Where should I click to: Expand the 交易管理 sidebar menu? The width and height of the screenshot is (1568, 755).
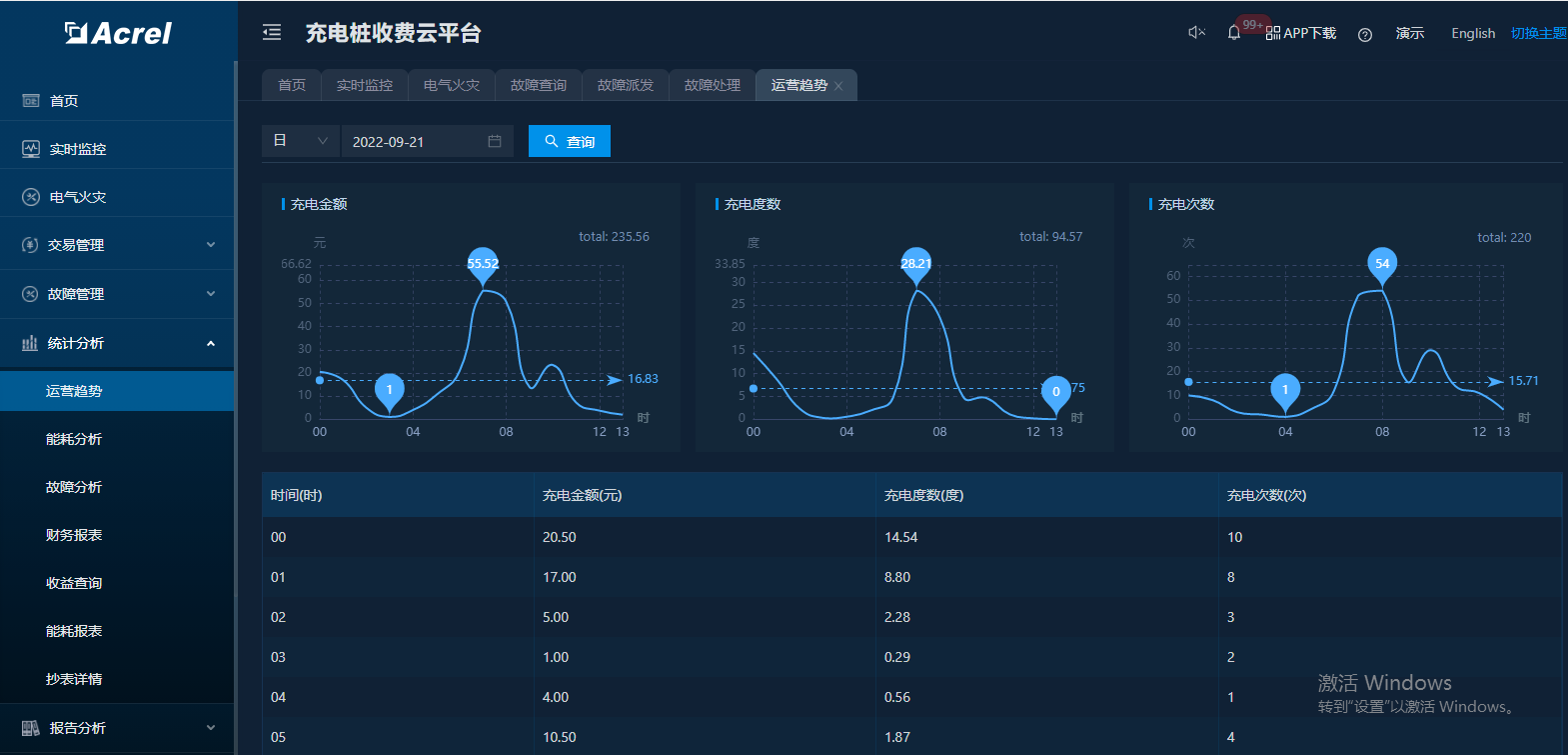[x=117, y=245]
